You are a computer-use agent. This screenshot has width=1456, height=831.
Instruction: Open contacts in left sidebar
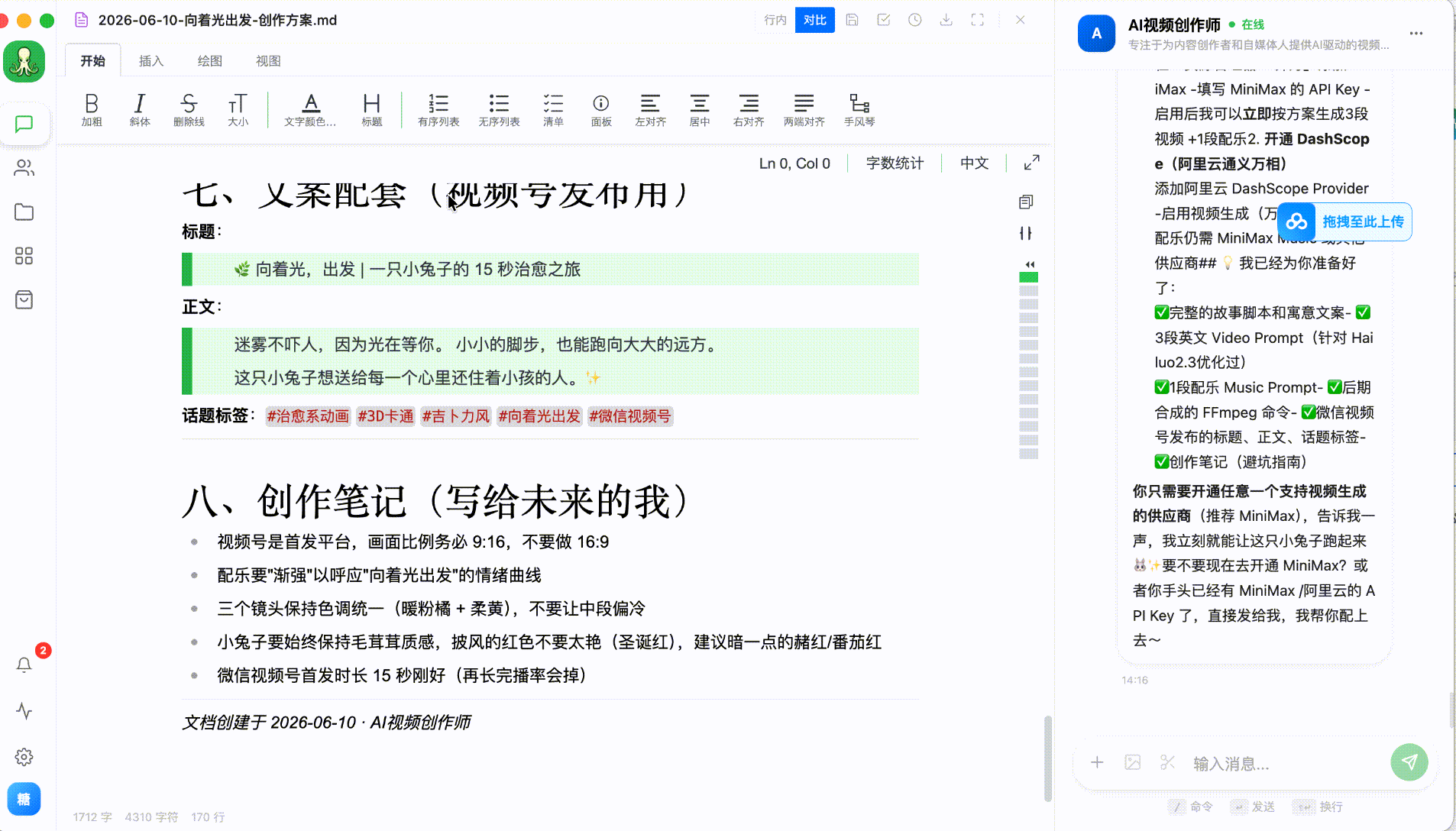tap(24, 168)
